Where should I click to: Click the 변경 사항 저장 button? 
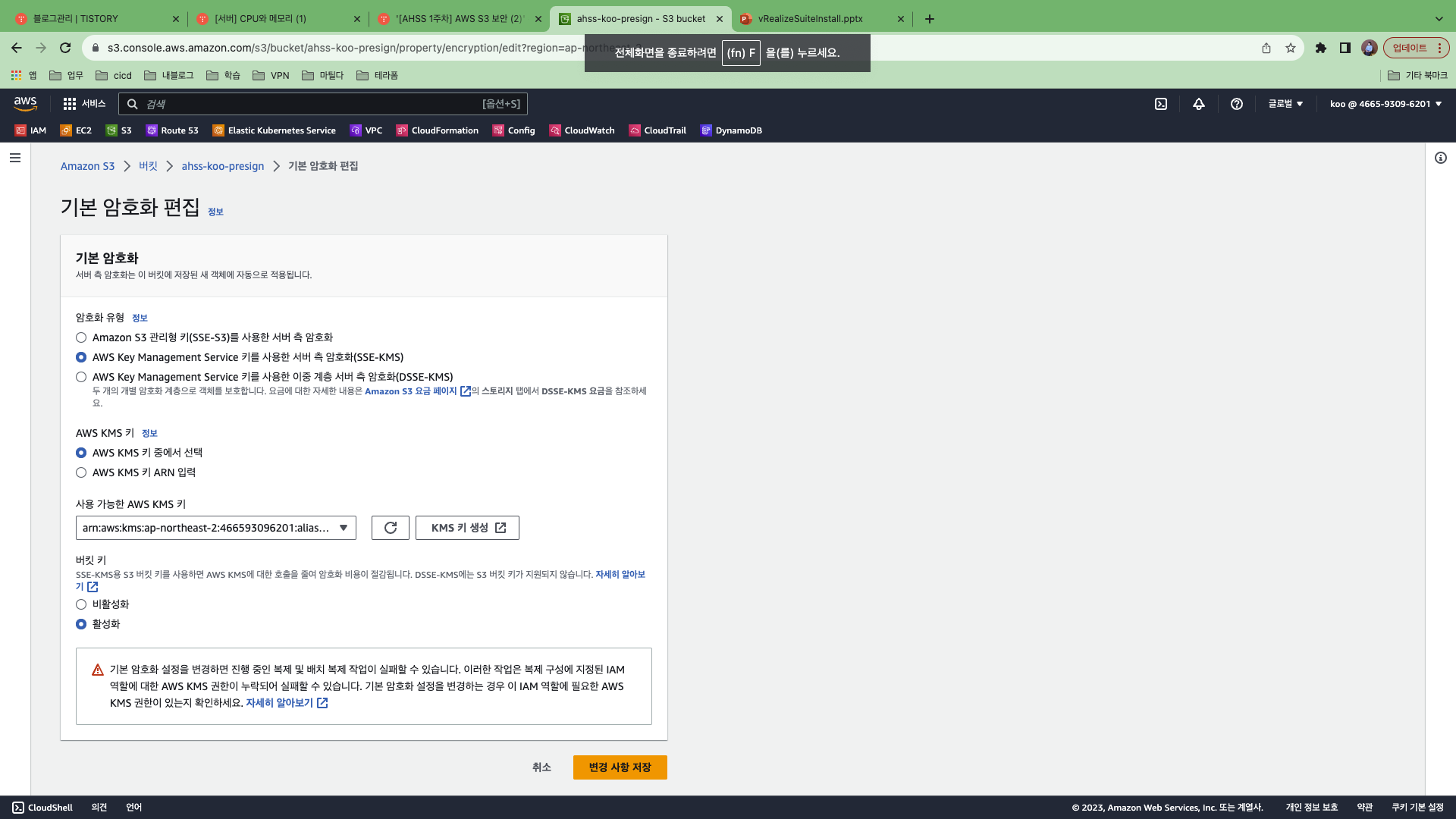point(620,767)
